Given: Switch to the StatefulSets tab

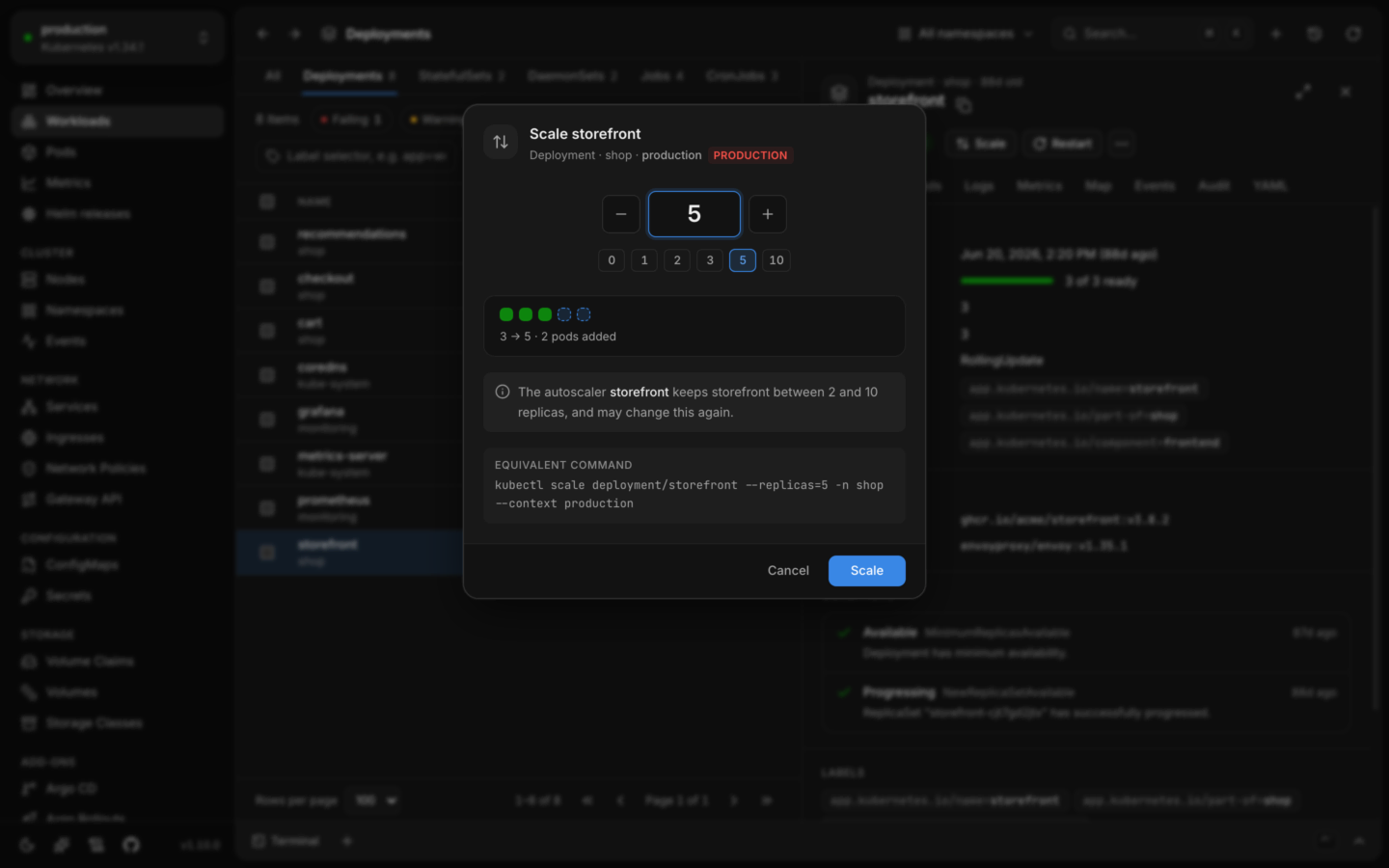Looking at the screenshot, I should [x=461, y=76].
